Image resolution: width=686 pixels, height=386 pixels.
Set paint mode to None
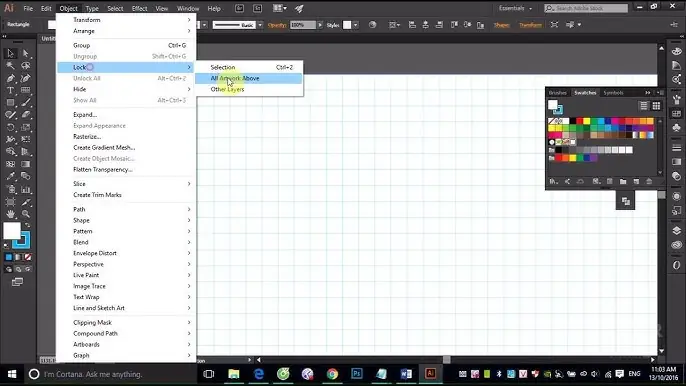[x=28, y=257]
